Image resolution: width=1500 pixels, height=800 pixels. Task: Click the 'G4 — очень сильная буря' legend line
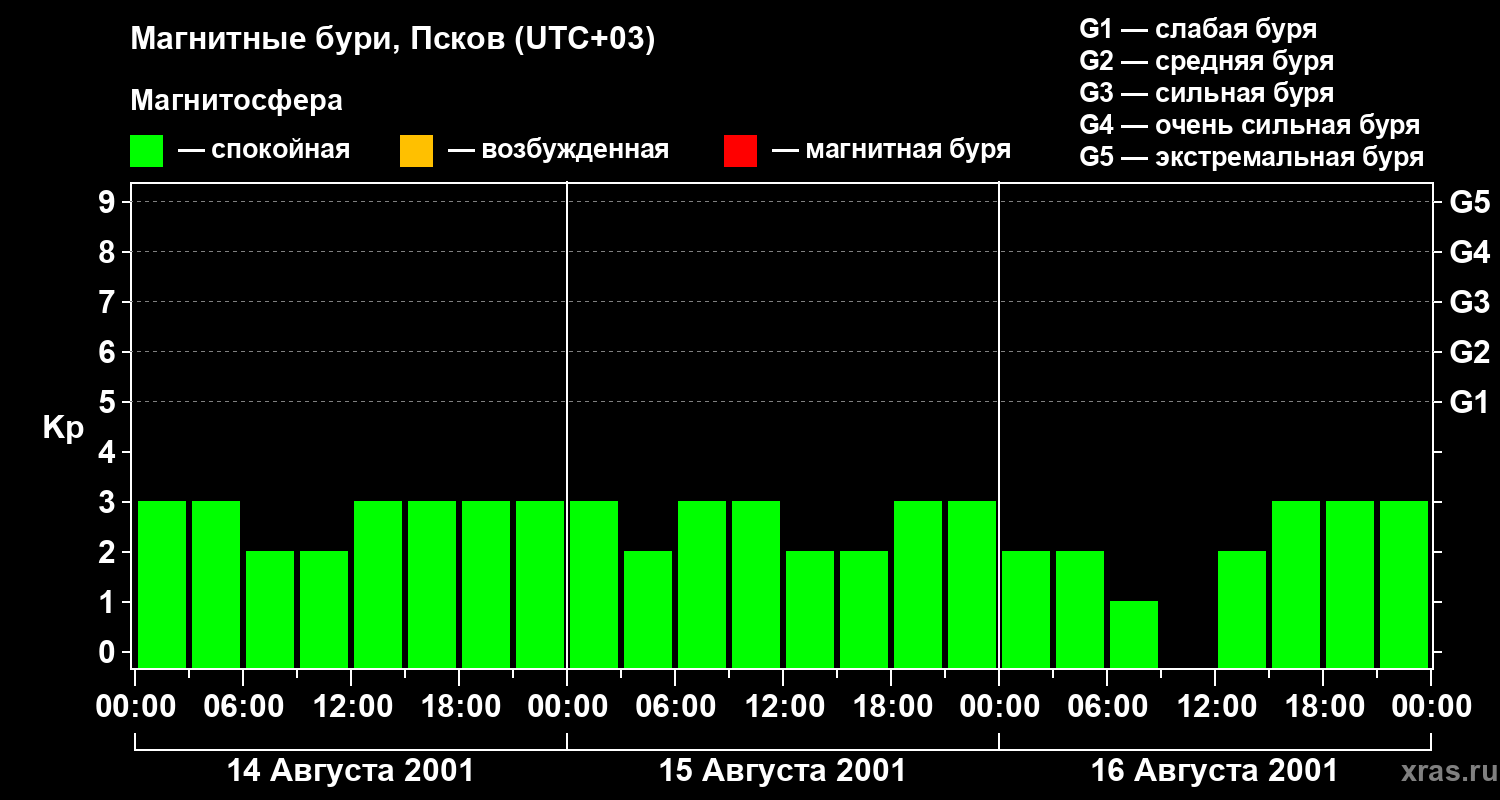pos(1250,125)
